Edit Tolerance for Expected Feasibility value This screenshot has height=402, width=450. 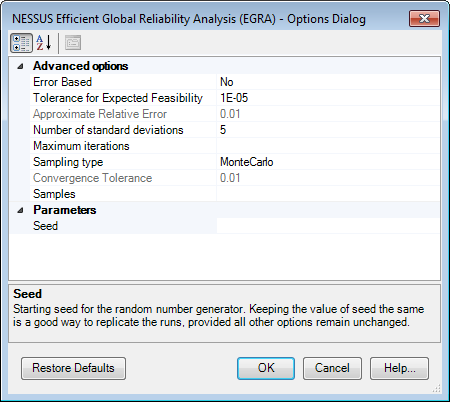pos(328,98)
